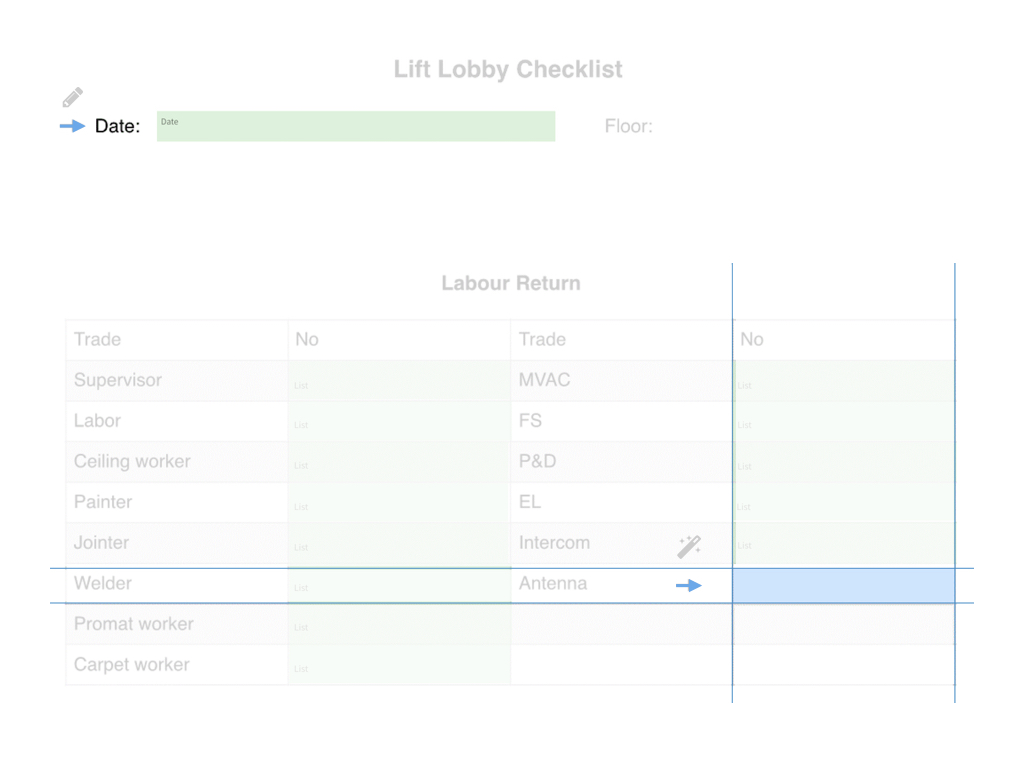The width and height of the screenshot is (1024, 768).
Task: Open the Labor No list field
Action: coord(399,421)
